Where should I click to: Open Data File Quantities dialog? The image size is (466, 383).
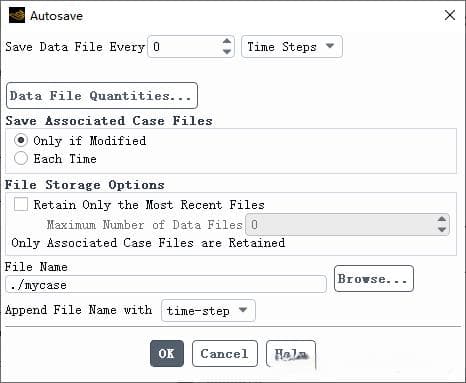coord(102,96)
